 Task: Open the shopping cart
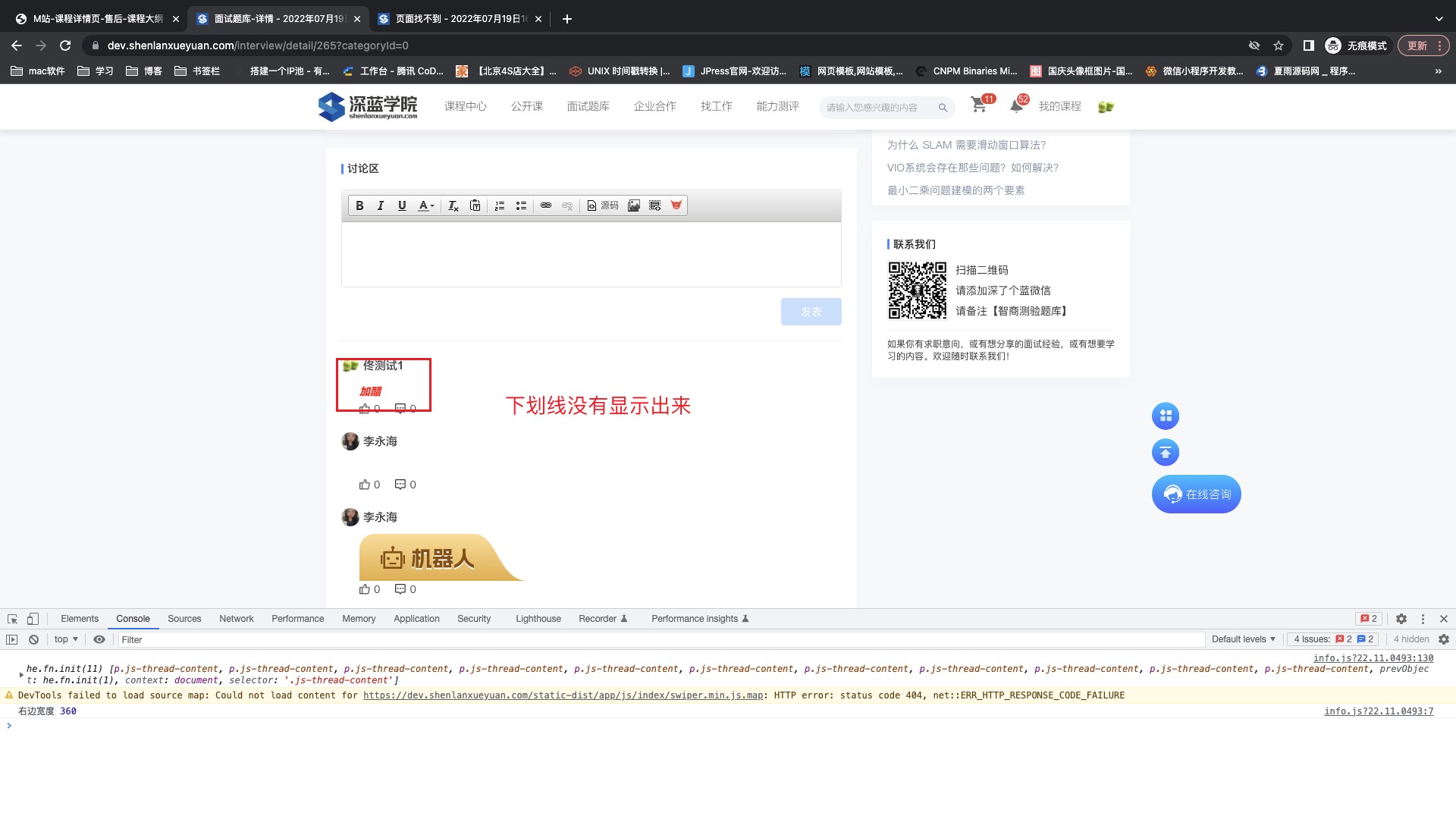(979, 105)
